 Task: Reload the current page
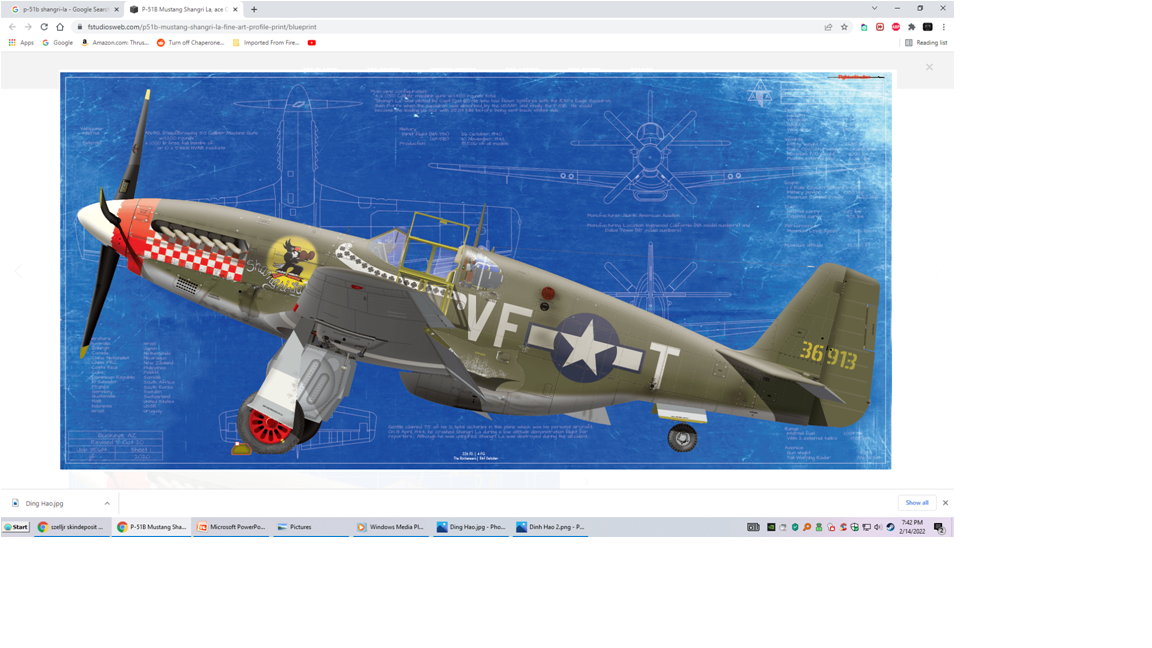pyautogui.click(x=44, y=27)
